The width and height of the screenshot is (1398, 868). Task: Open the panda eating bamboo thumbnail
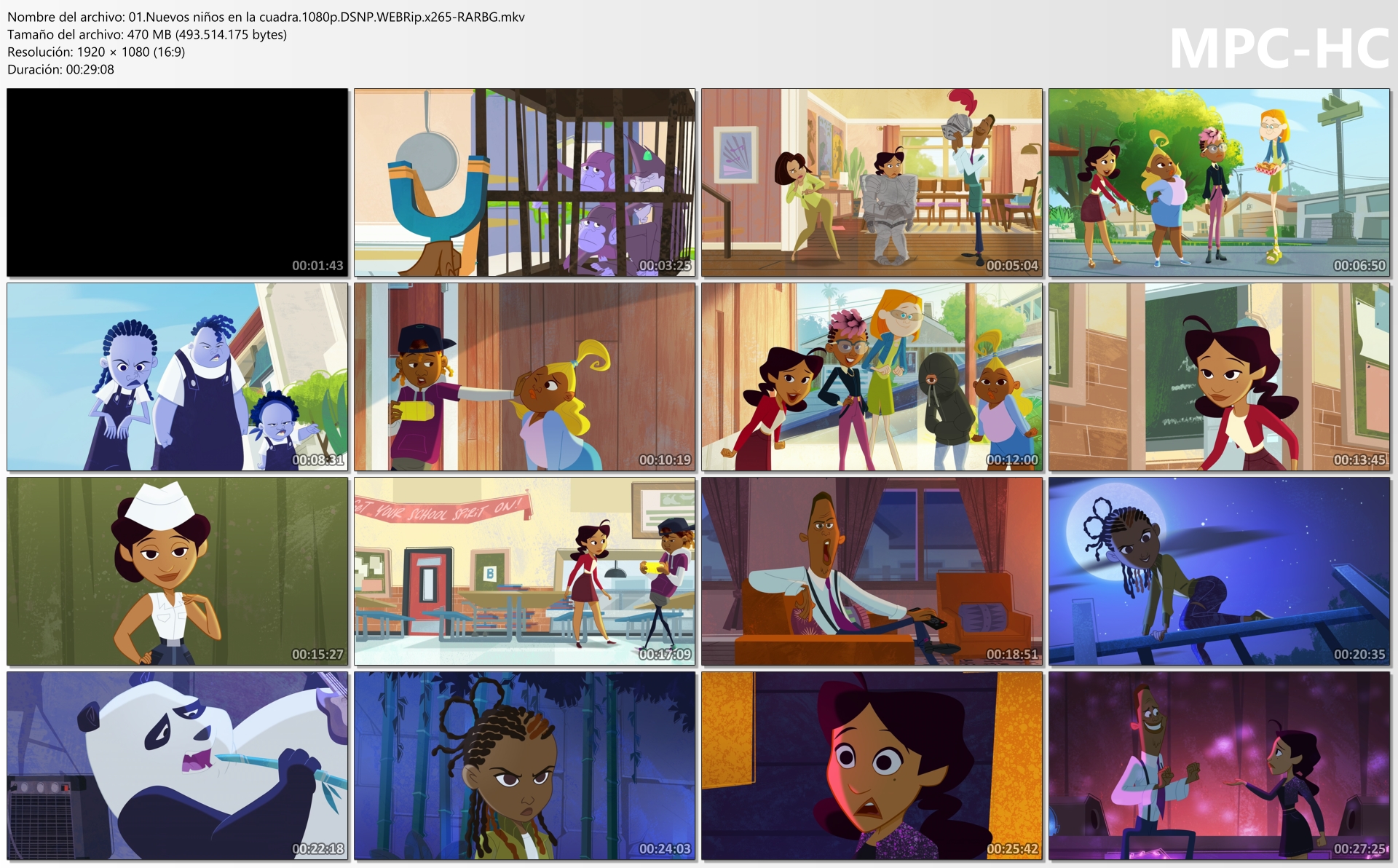pyautogui.click(x=178, y=766)
